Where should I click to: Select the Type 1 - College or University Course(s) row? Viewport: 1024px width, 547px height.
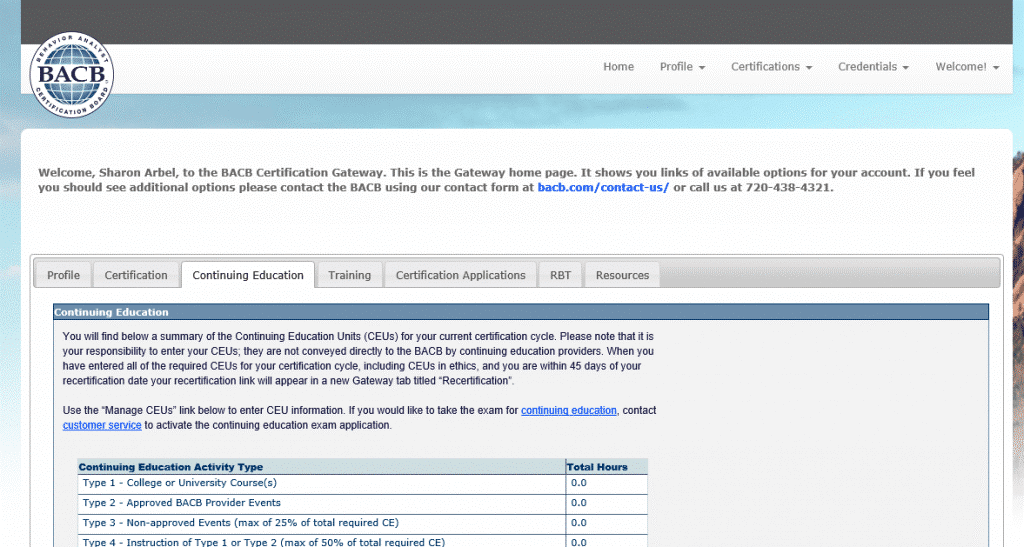coord(362,484)
